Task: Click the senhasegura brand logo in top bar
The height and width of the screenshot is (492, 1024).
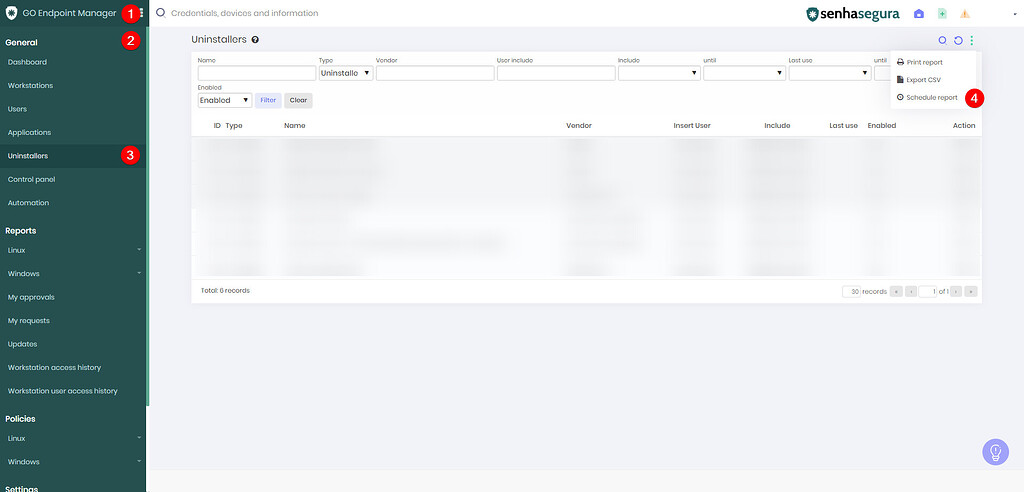Action: [853, 14]
